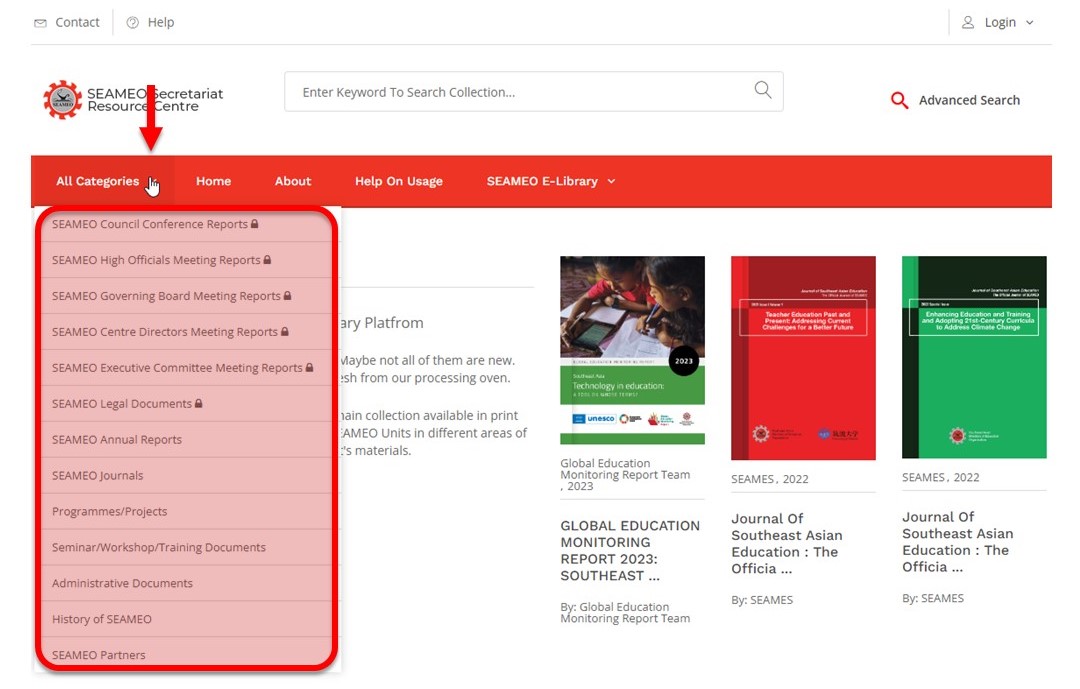Expand the Login dropdown chevron
The image size is (1080, 689).
click(1030, 23)
